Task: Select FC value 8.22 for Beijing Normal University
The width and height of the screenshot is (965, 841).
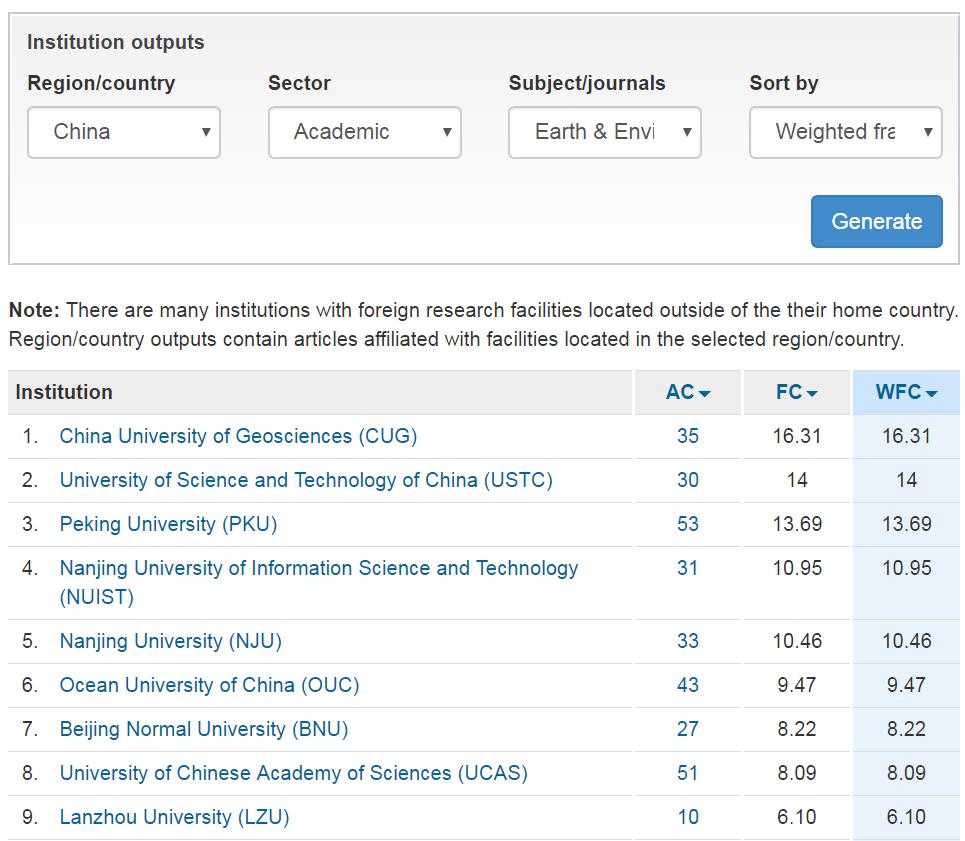Action: click(x=797, y=729)
